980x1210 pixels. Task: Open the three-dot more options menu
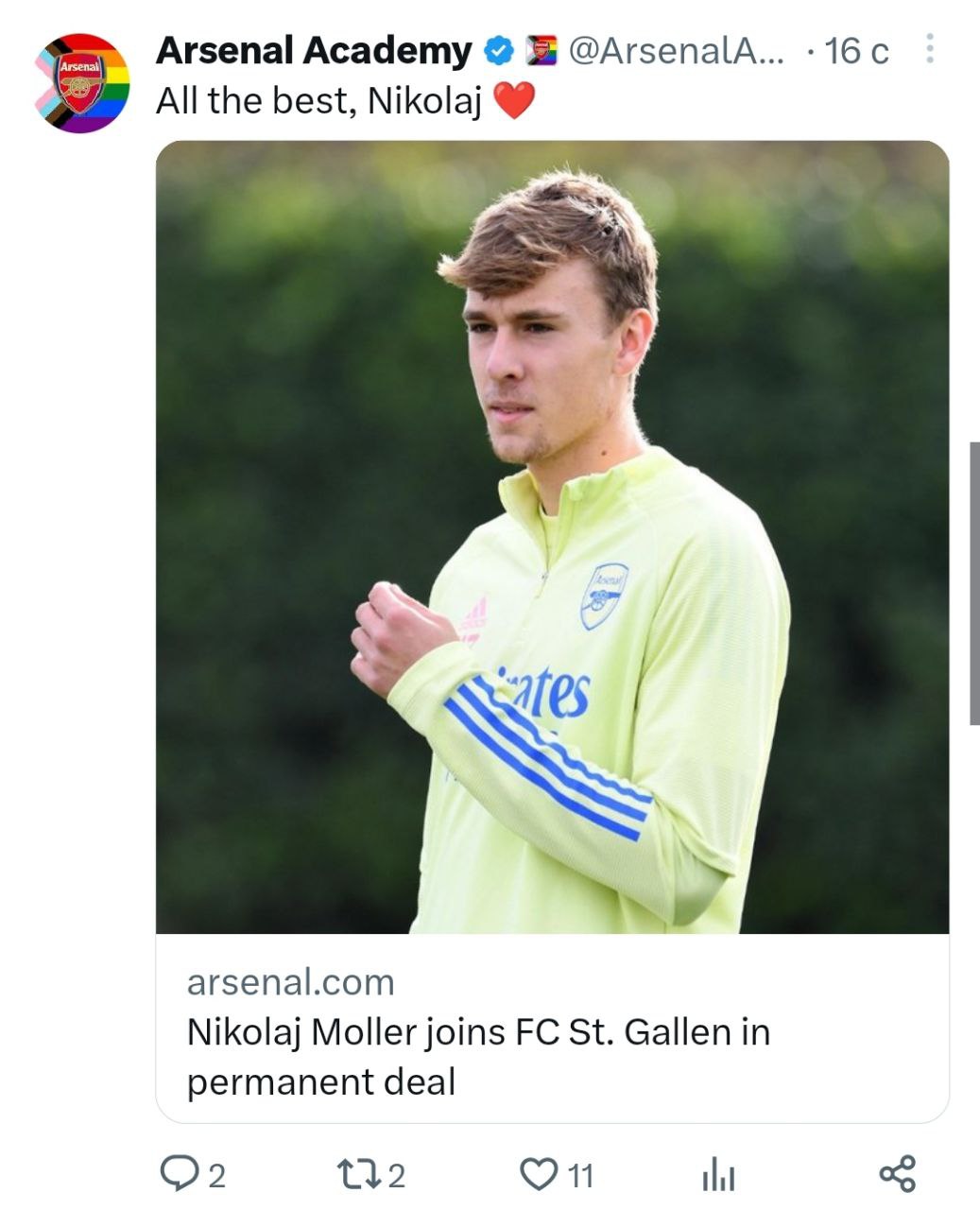[x=929, y=49]
